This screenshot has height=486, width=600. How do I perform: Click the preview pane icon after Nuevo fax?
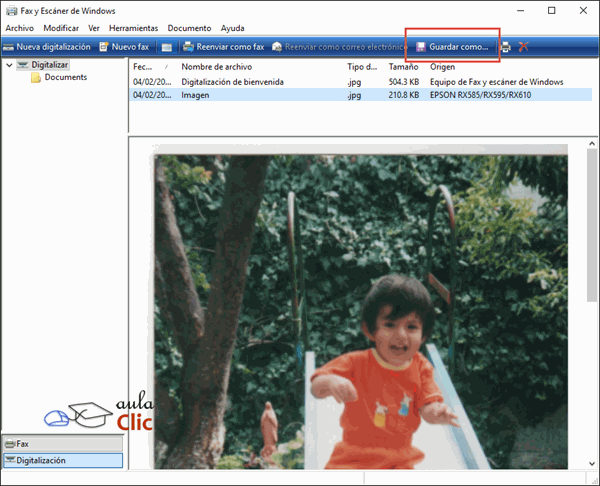click(x=166, y=47)
